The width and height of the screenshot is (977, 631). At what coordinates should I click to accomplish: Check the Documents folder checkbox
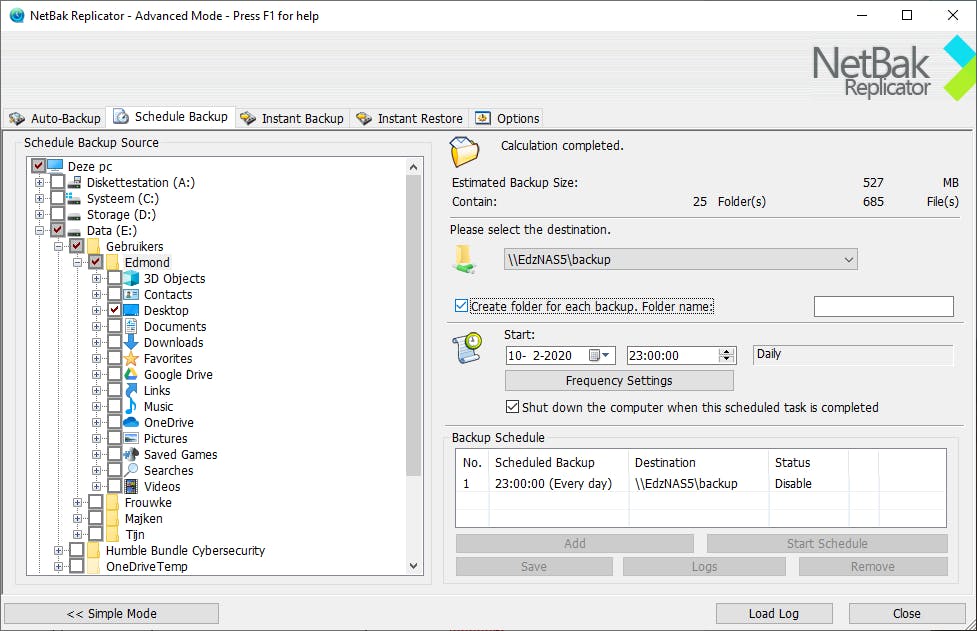(115, 326)
